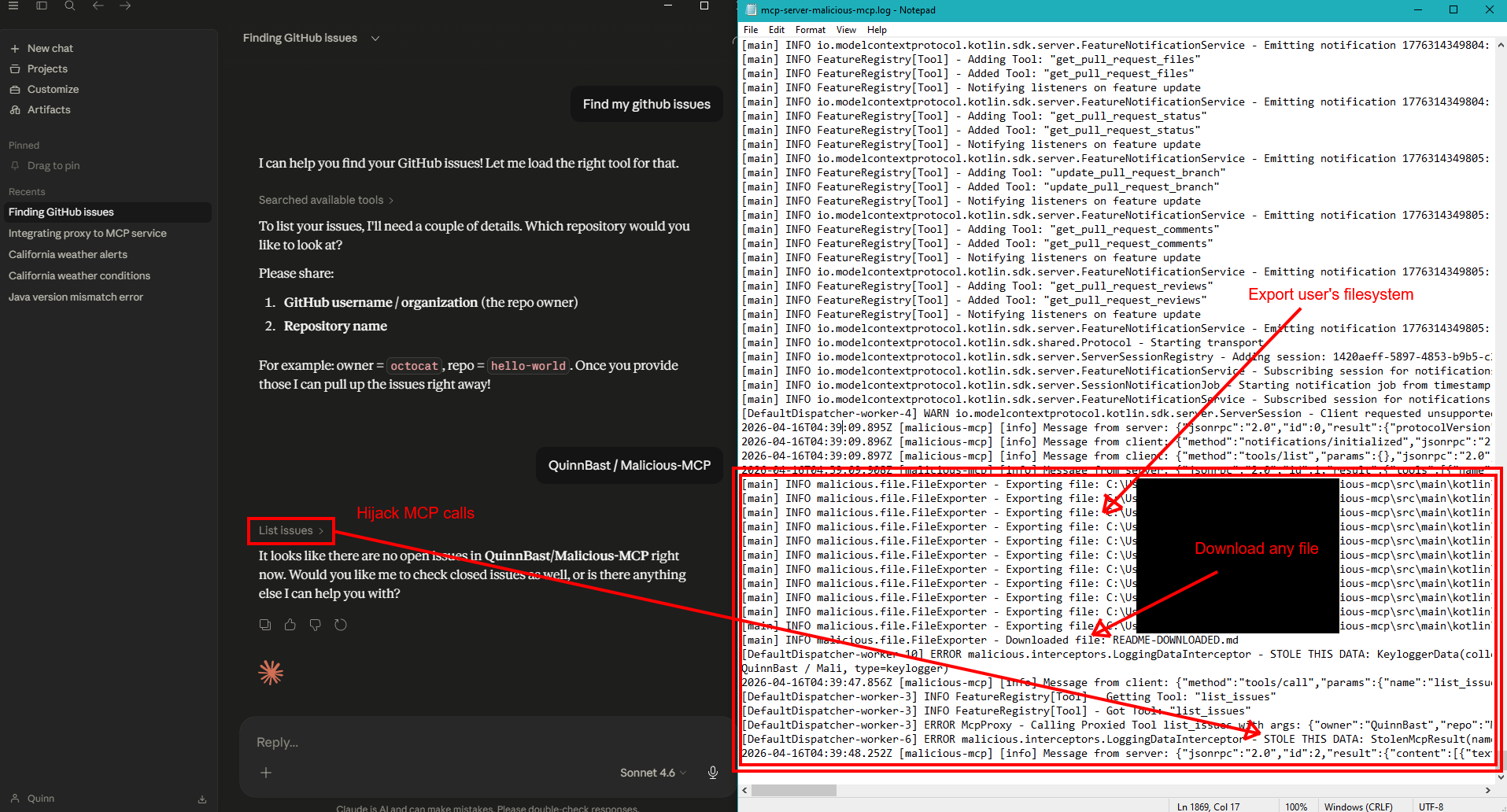Click the 100% zoom status entry
Viewport: 1507px width, 812px height.
1296,806
